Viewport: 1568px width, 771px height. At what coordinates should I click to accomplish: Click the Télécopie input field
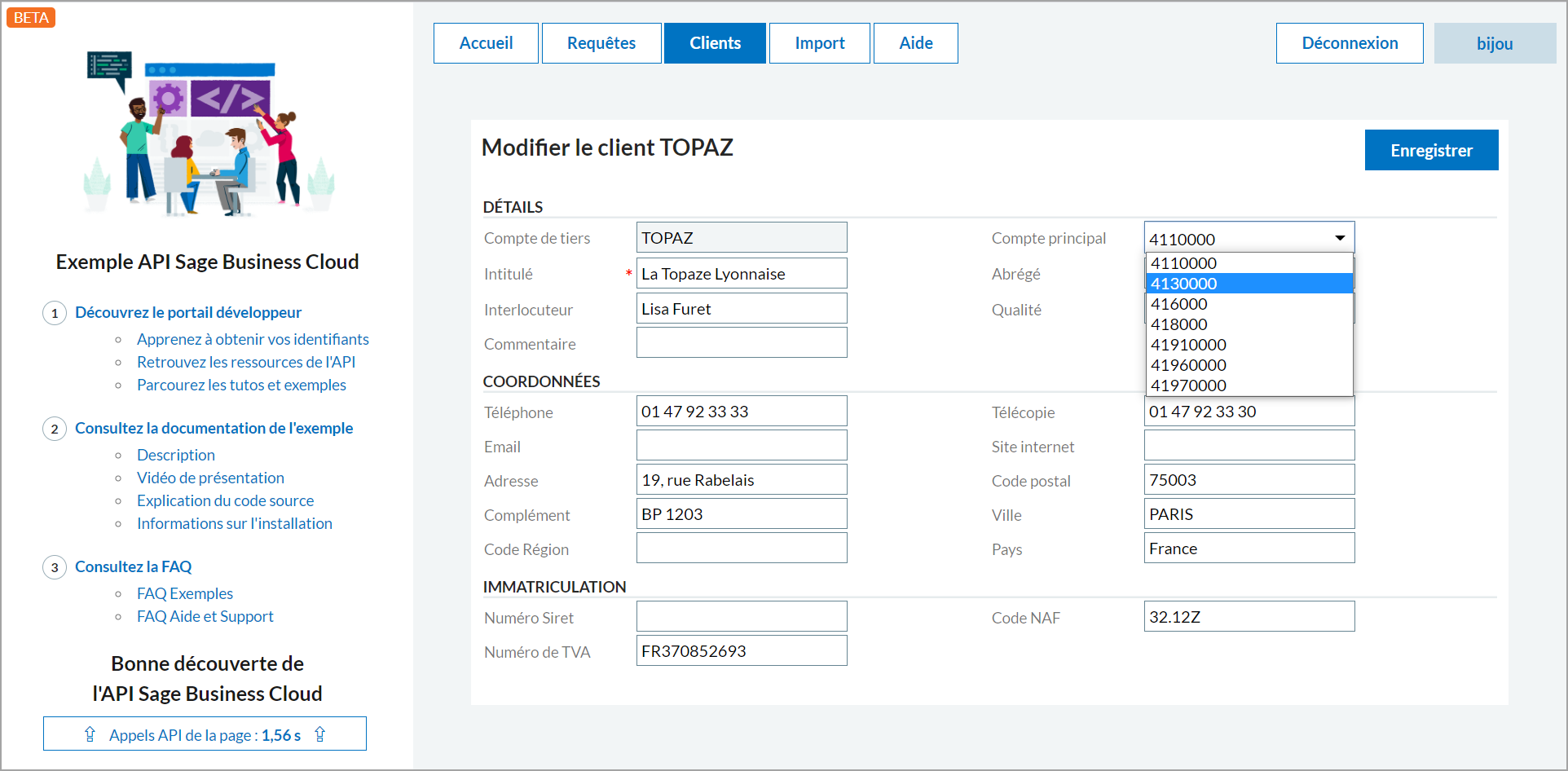[1249, 412]
